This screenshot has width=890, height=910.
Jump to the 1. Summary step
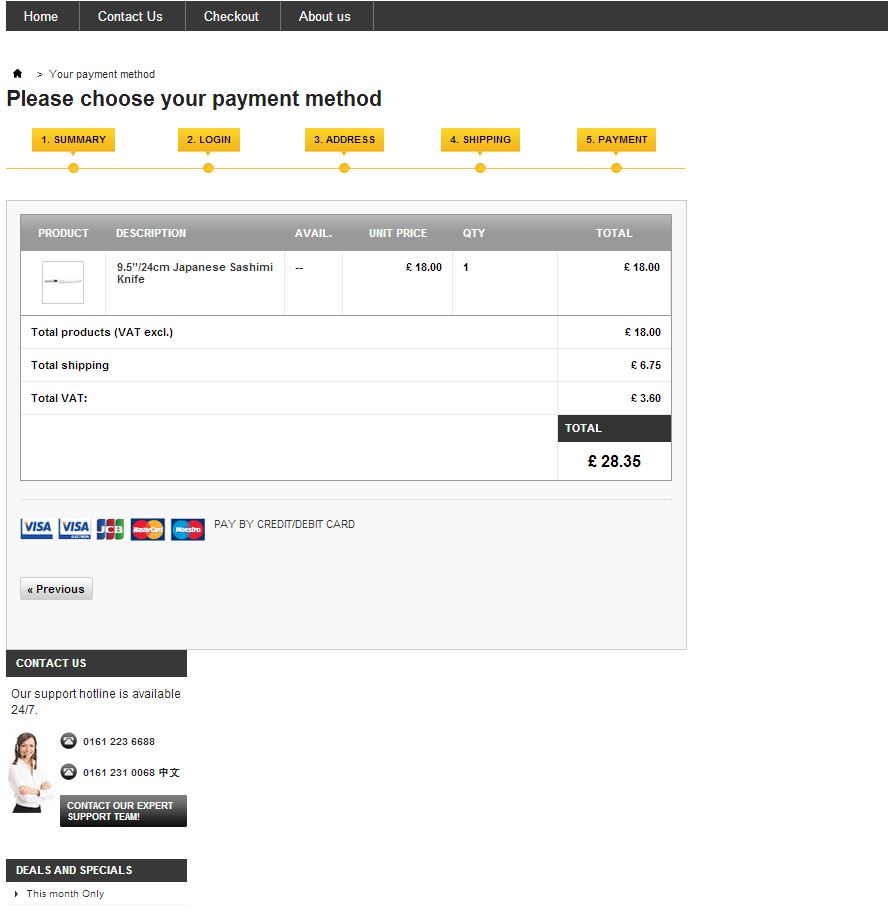click(73, 139)
